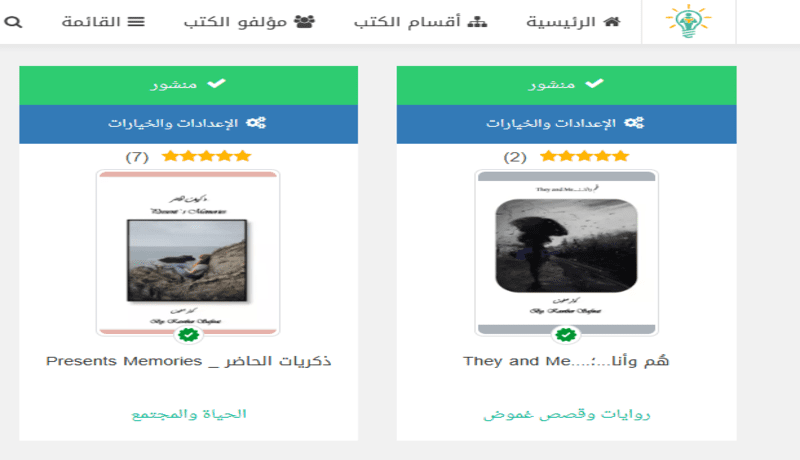Viewport: 800px width, 460px height.
Task: Toggle منشور status on Presents Memories card
Action: click(188, 85)
